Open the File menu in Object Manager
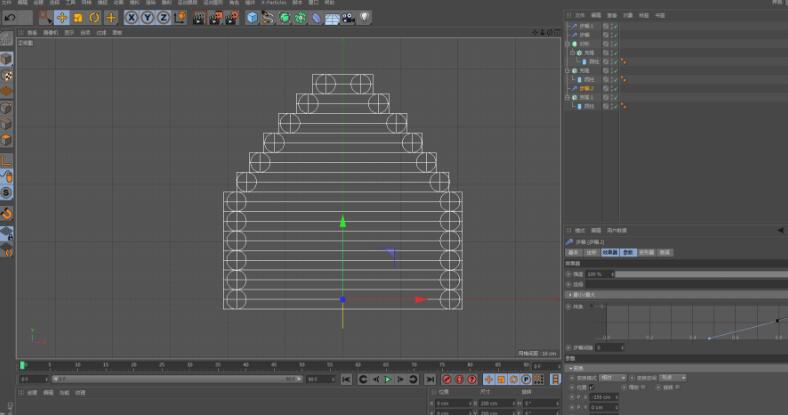 580,16
